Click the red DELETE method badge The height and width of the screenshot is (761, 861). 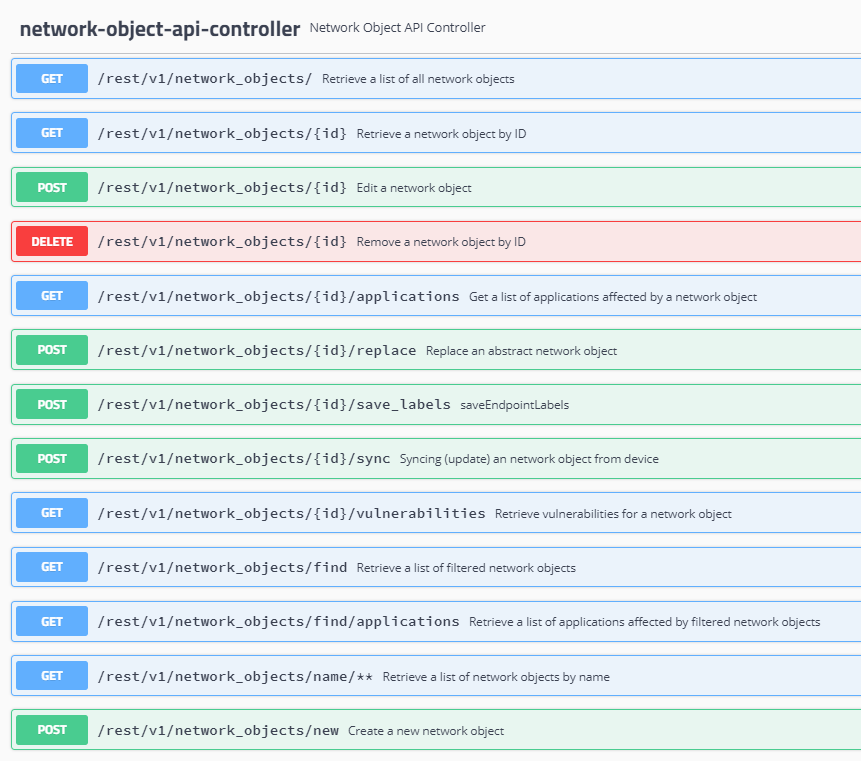pos(52,242)
